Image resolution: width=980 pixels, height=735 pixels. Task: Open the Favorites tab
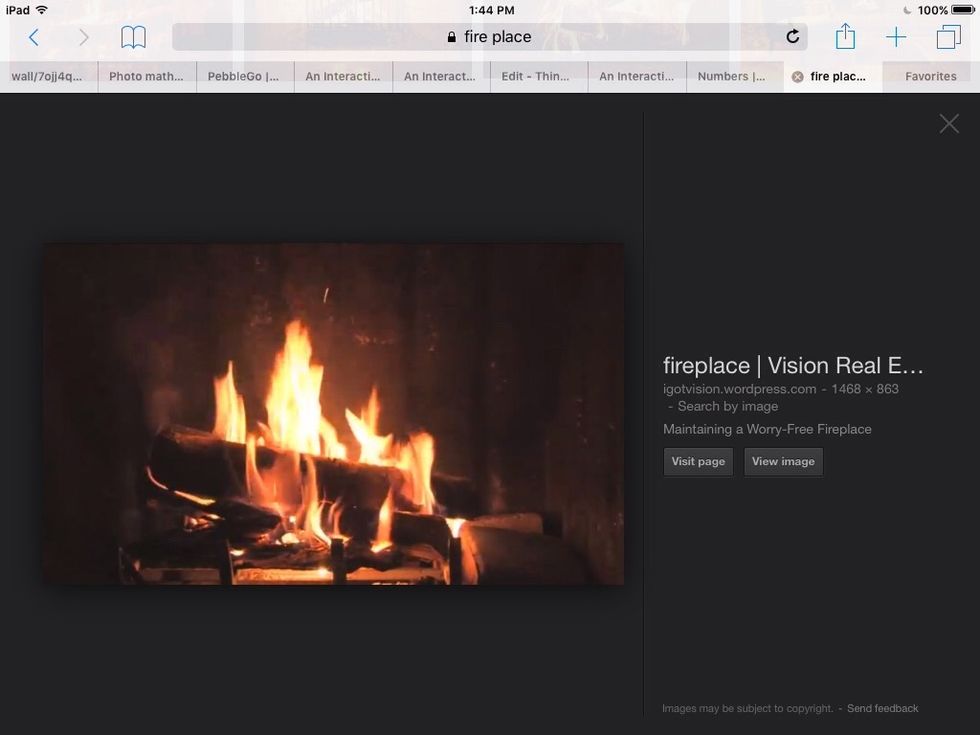coord(929,75)
